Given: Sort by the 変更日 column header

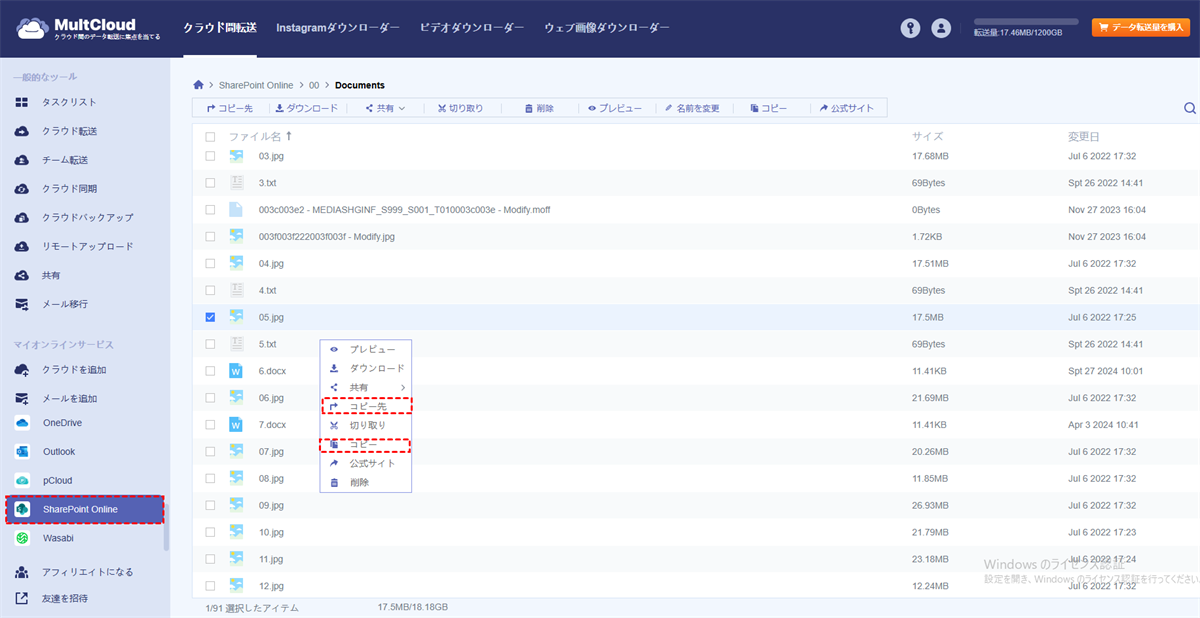Looking at the screenshot, I should tap(1083, 137).
